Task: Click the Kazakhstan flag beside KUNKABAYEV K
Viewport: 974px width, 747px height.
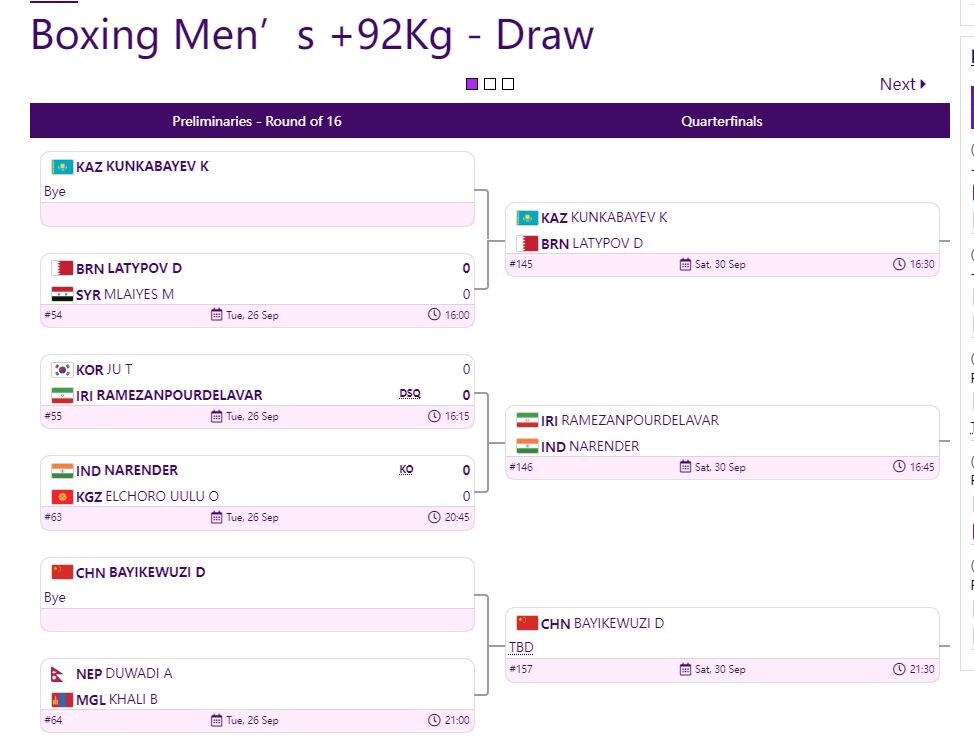Action: click(62, 167)
